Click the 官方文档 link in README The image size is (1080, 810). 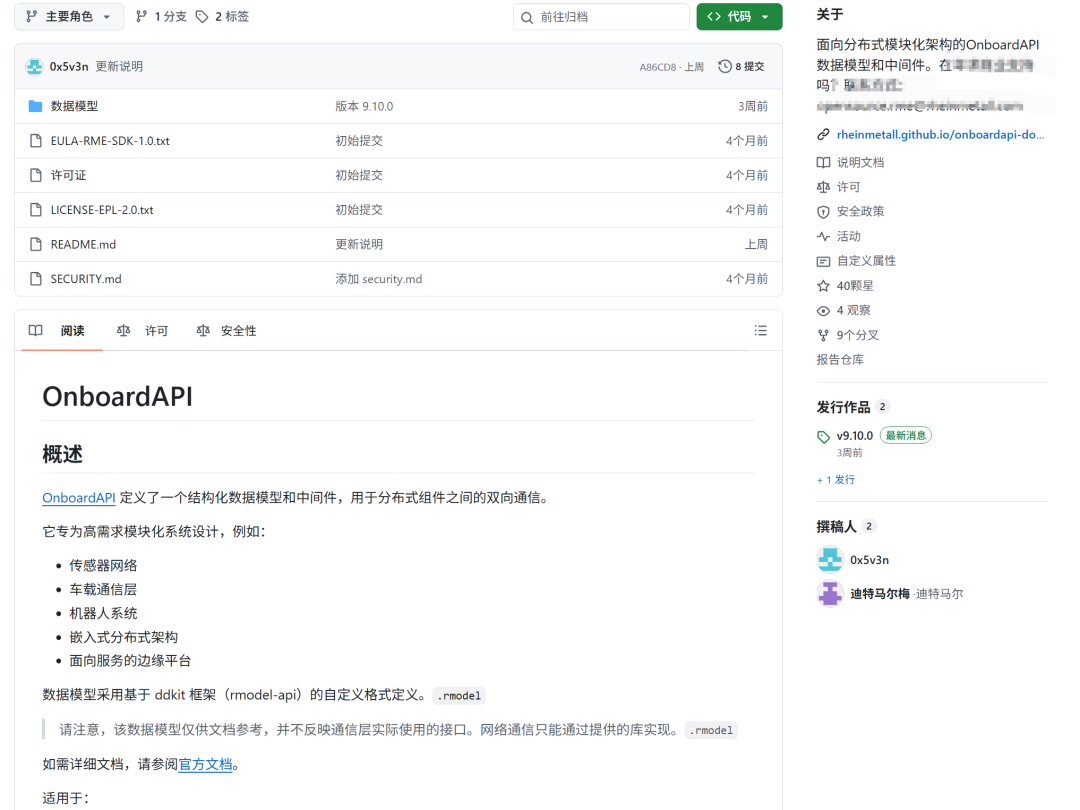205,765
